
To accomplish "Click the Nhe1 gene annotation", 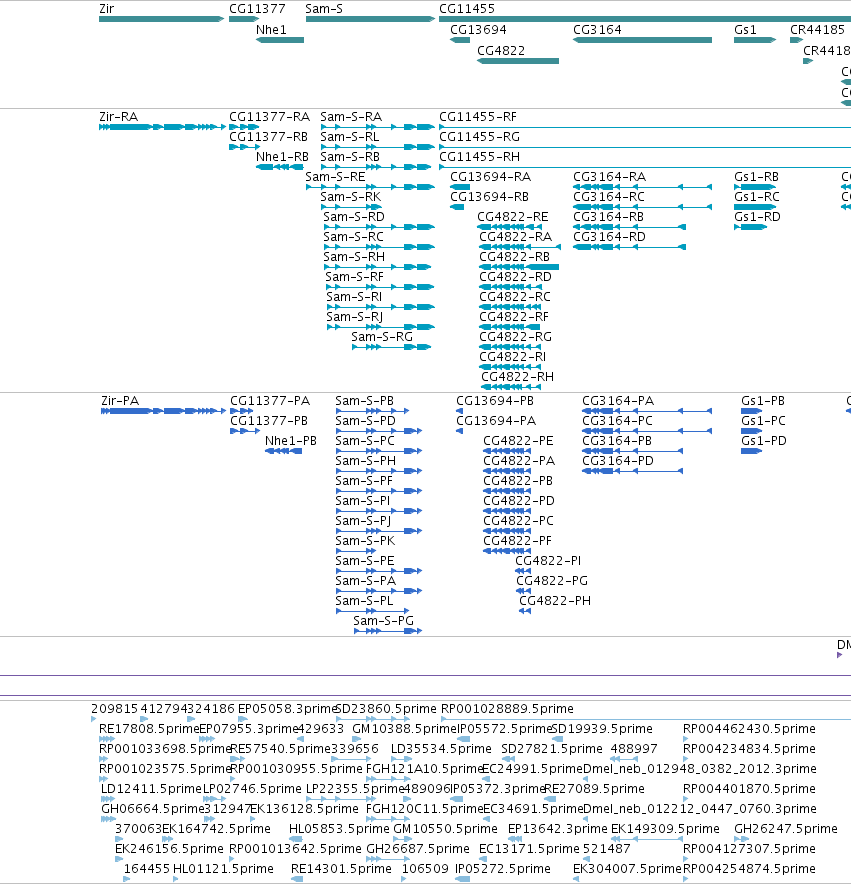I will coord(280,40).
